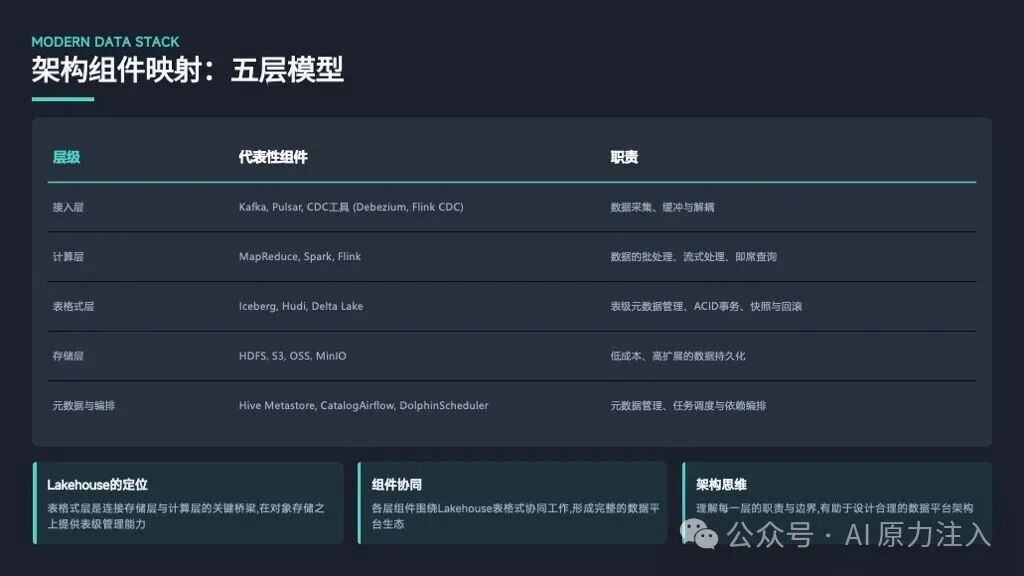Viewport: 1024px width, 576px height.
Task: Click the "层级" column header
Action: [67, 157]
